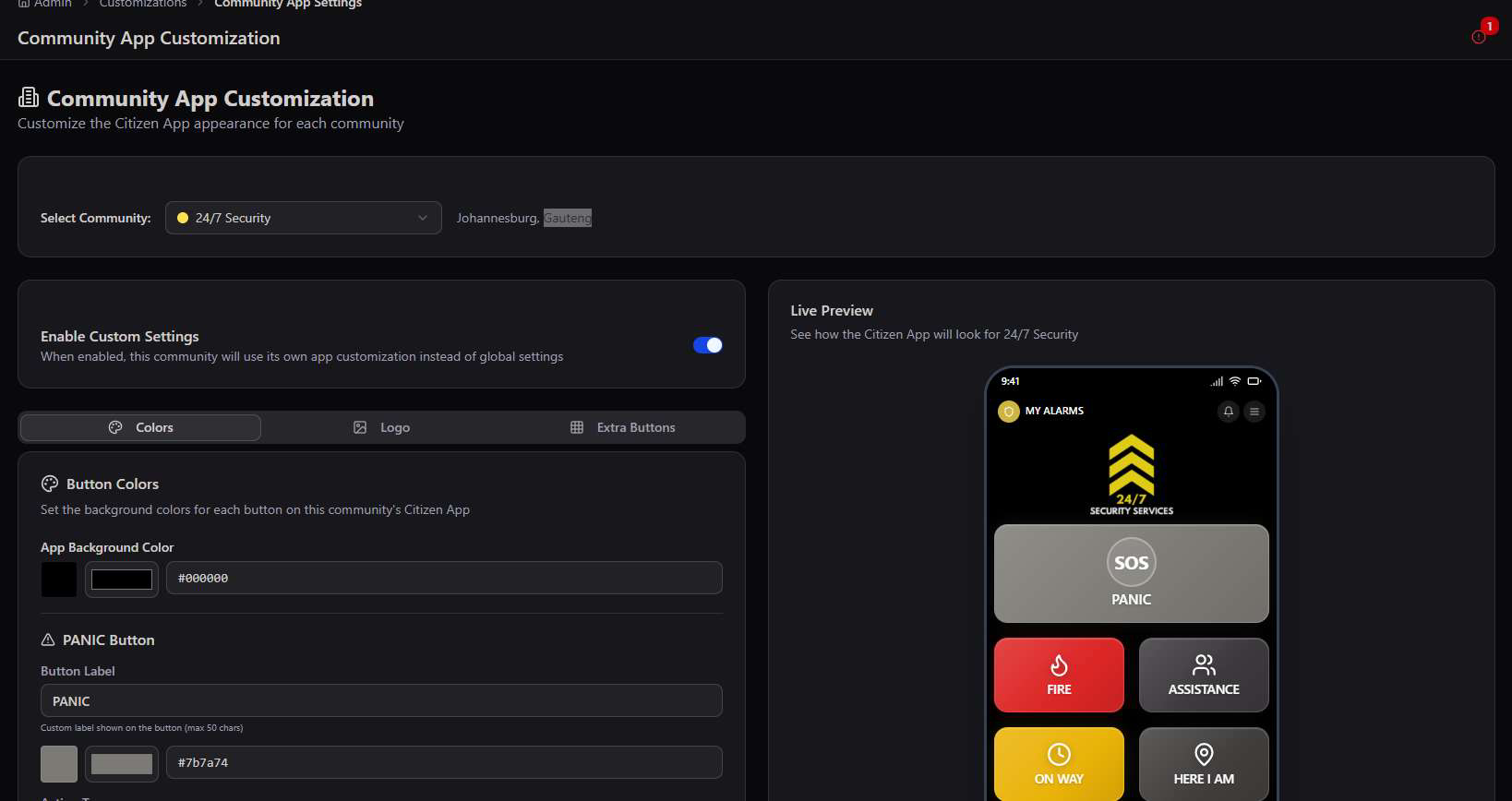The height and width of the screenshot is (801, 1512).
Task: Toggle Enable Custom Settings switch
Action: (x=708, y=345)
